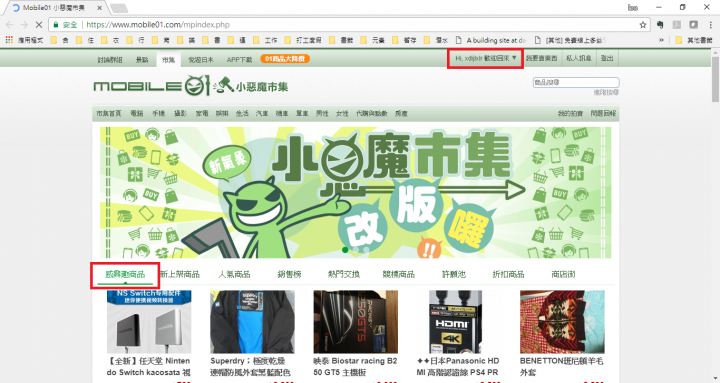Image resolution: width=720 pixels, height=383 pixels.
Task: Click the 商品搜尋 search box
Action: pyautogui.click(x=576, y=82)
